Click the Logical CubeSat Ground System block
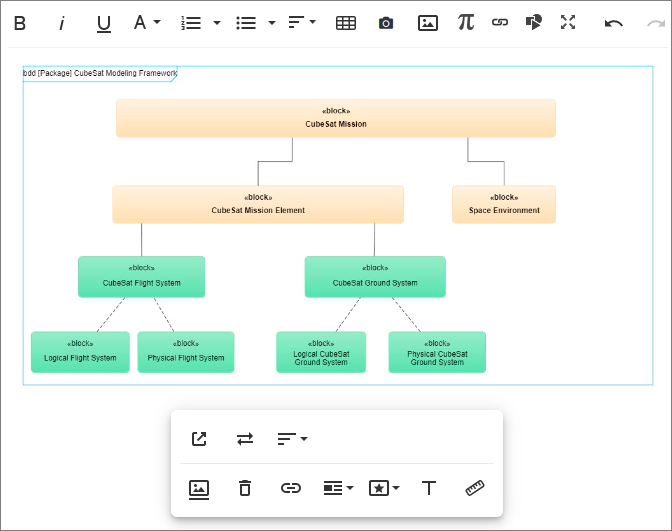The height and width of the screenshot is (531, 672). coord(321,352)
